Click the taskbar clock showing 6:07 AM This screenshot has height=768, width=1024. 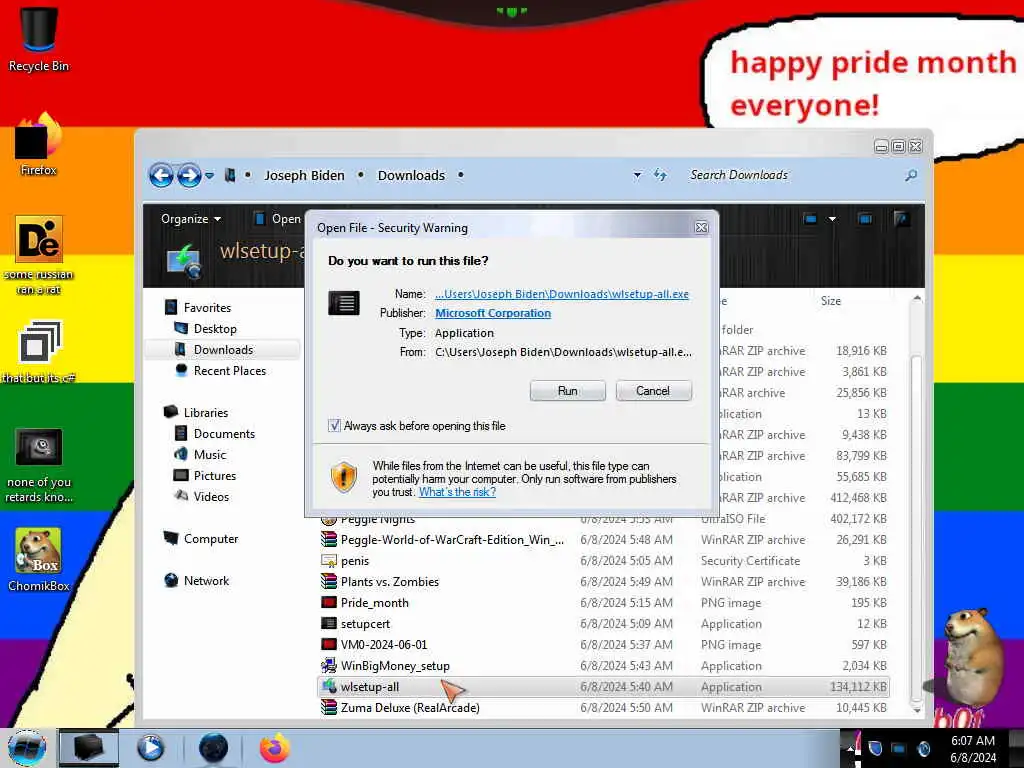(x=973, y=748)
